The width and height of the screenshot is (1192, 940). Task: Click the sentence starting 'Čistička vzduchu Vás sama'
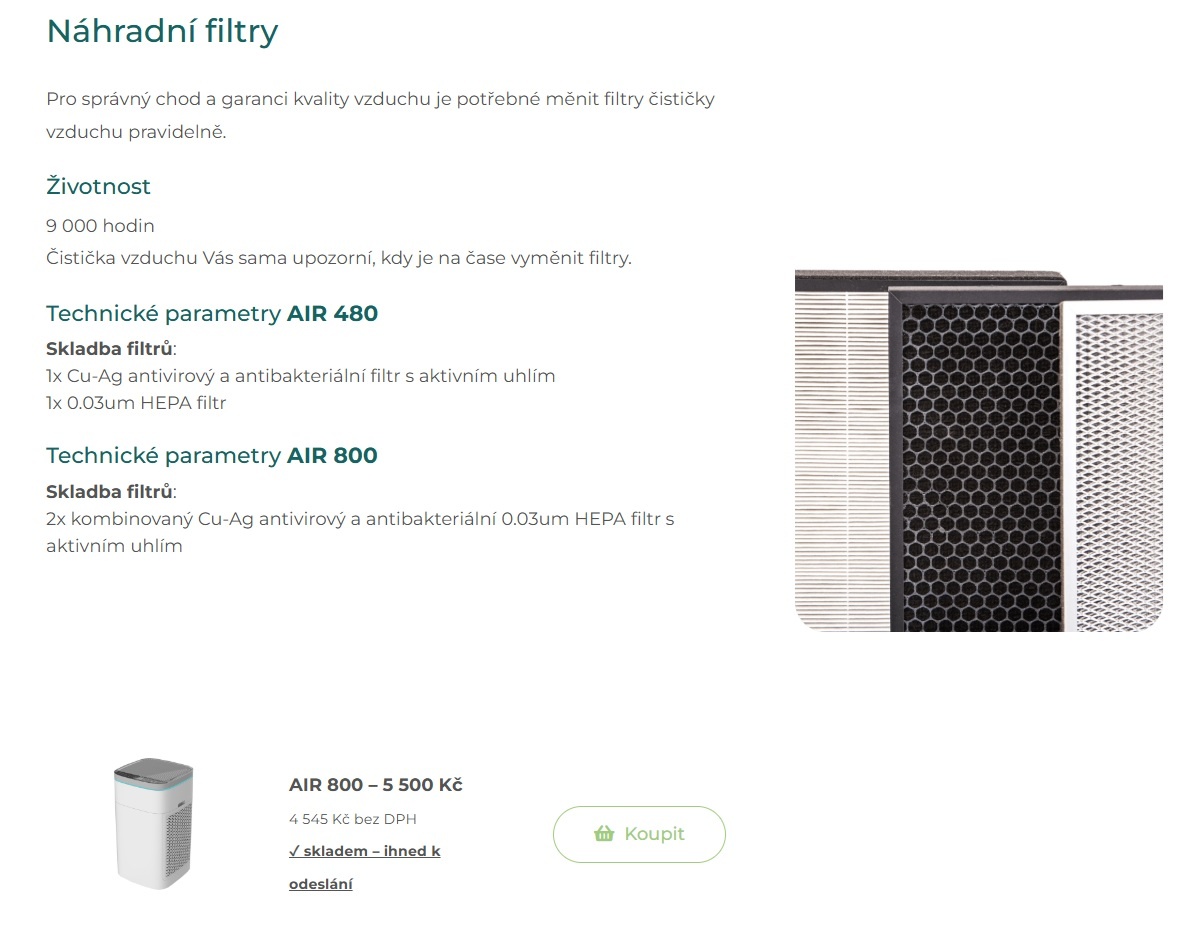[338, 257]
